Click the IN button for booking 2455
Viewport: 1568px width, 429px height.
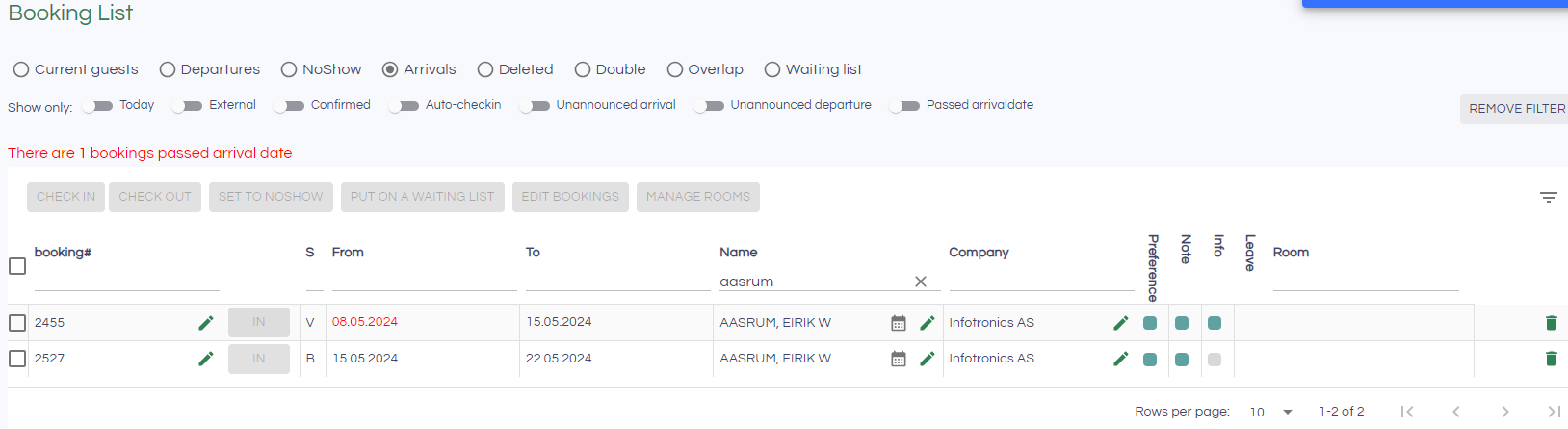[x=258, y=322]
